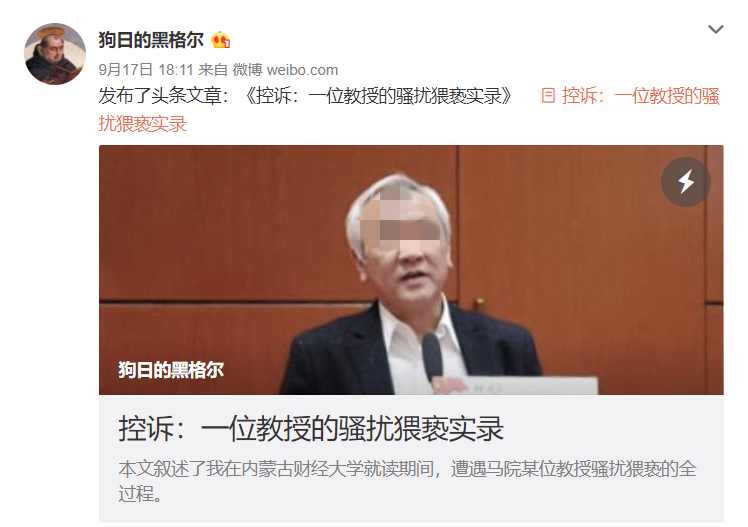Click the crown membership badge icon
Screen dimensions: 748x527
220,40
